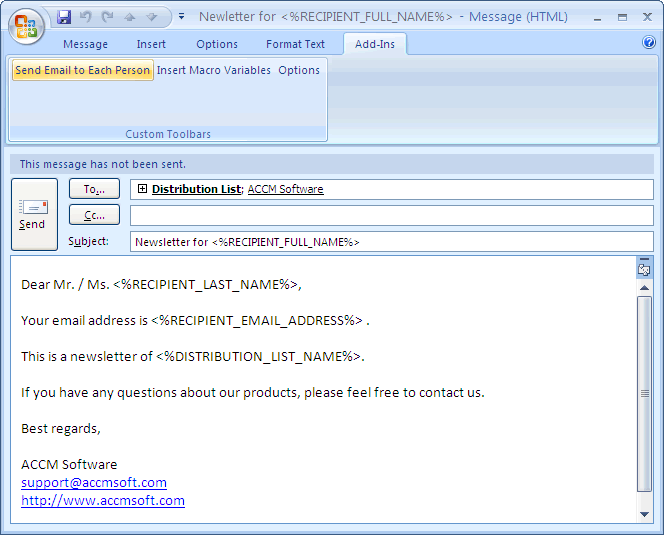Open Customize Quick Access Toolbar dropdown
The width and height of the screenshot is (664, 535).
tap(181, 17)
